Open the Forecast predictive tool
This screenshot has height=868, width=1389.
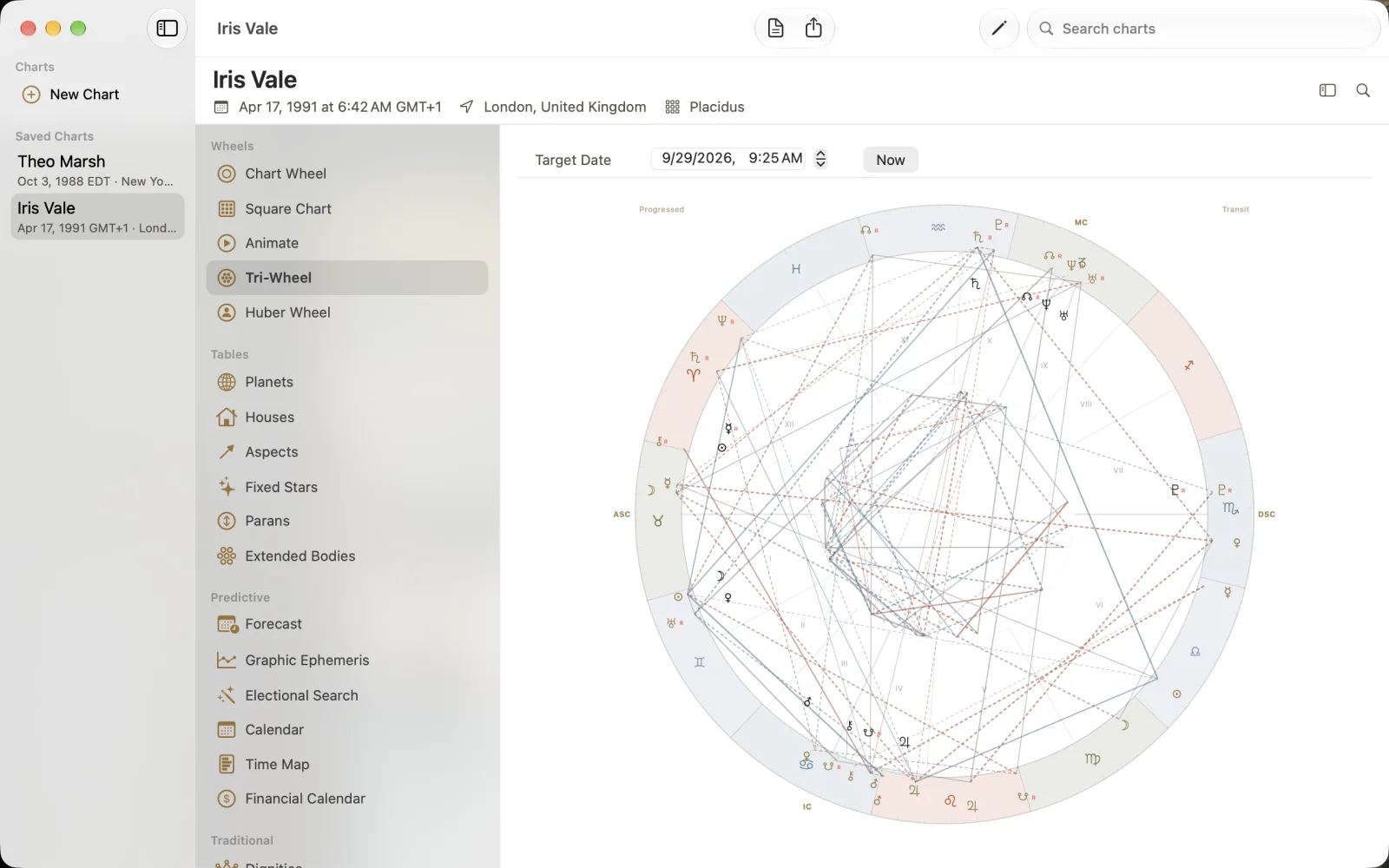pos(347,624)
